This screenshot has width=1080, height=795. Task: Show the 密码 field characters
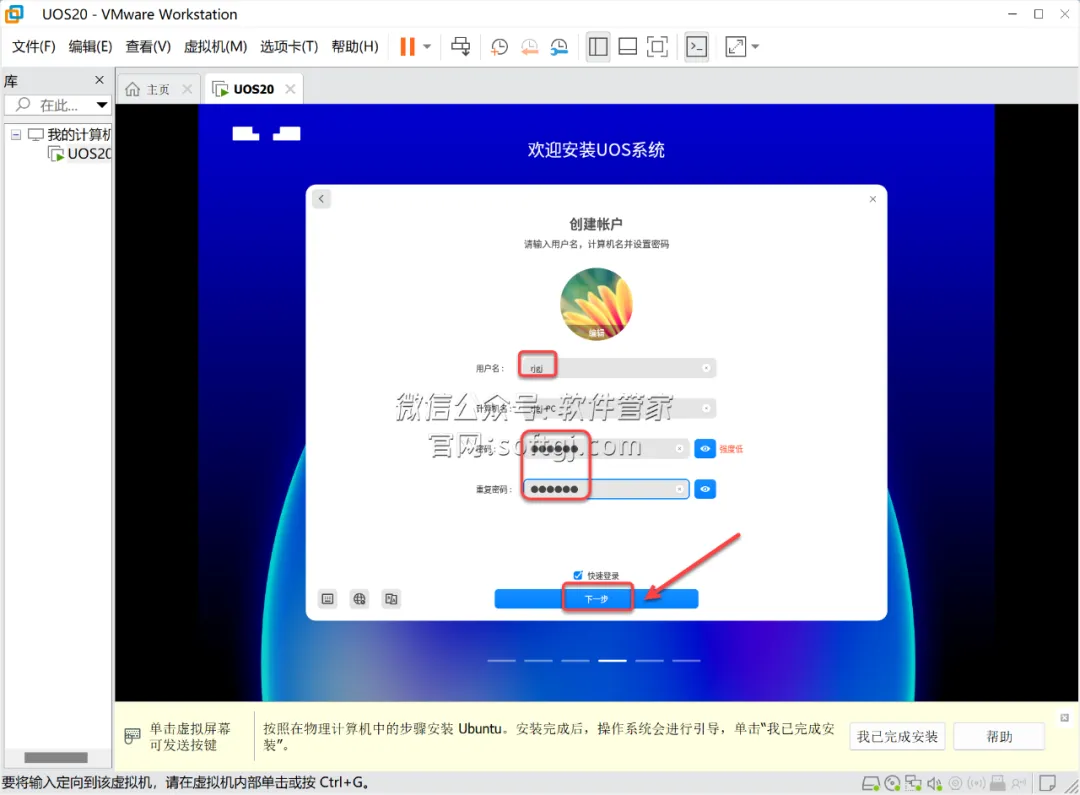click(x=705, y=449)
